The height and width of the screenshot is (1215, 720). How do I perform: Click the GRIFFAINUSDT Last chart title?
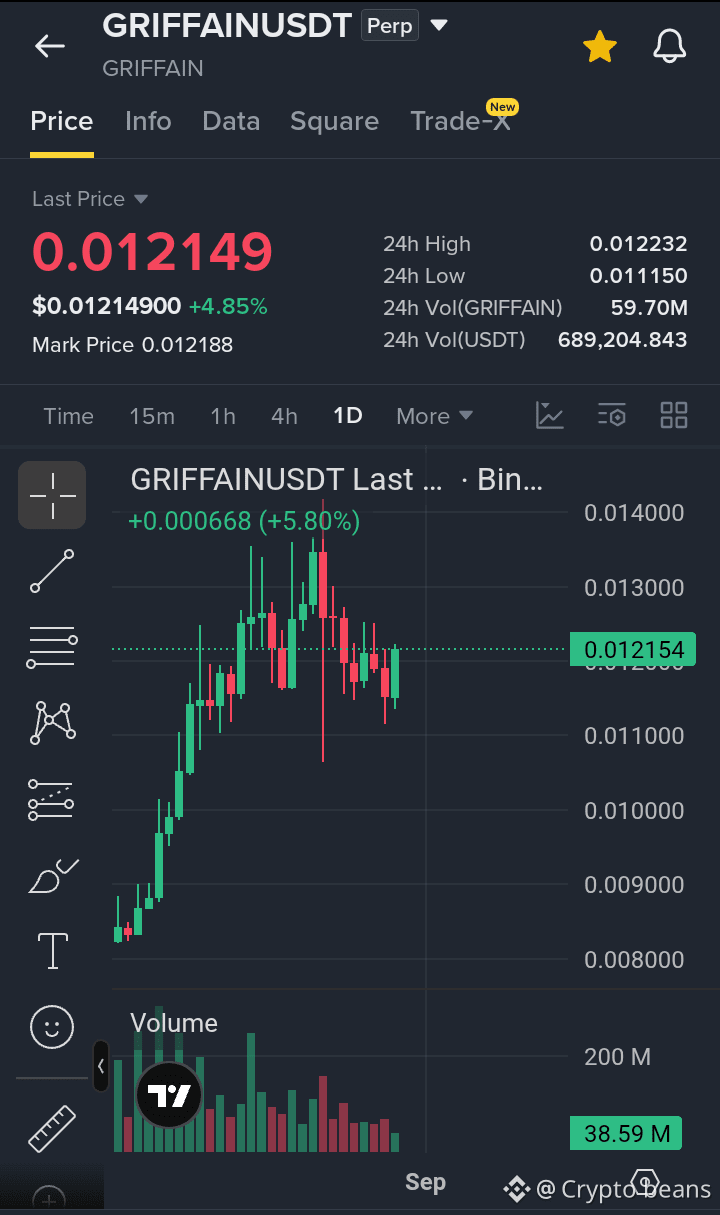[286, 480]
